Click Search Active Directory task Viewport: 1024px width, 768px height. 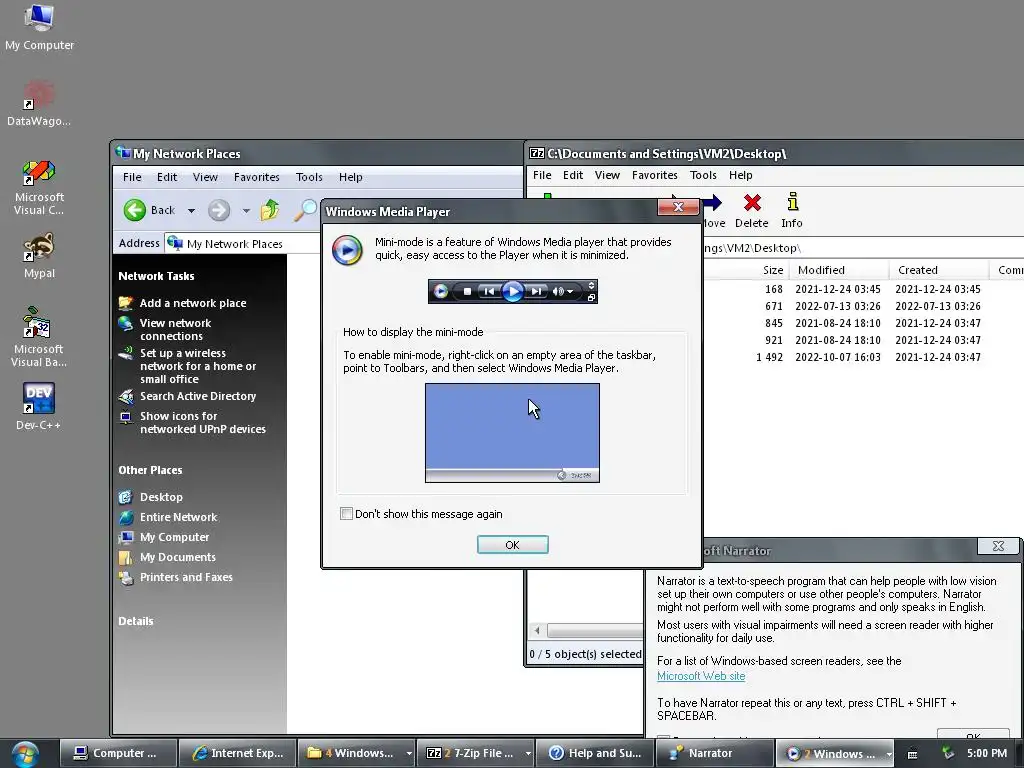[197, 396]
